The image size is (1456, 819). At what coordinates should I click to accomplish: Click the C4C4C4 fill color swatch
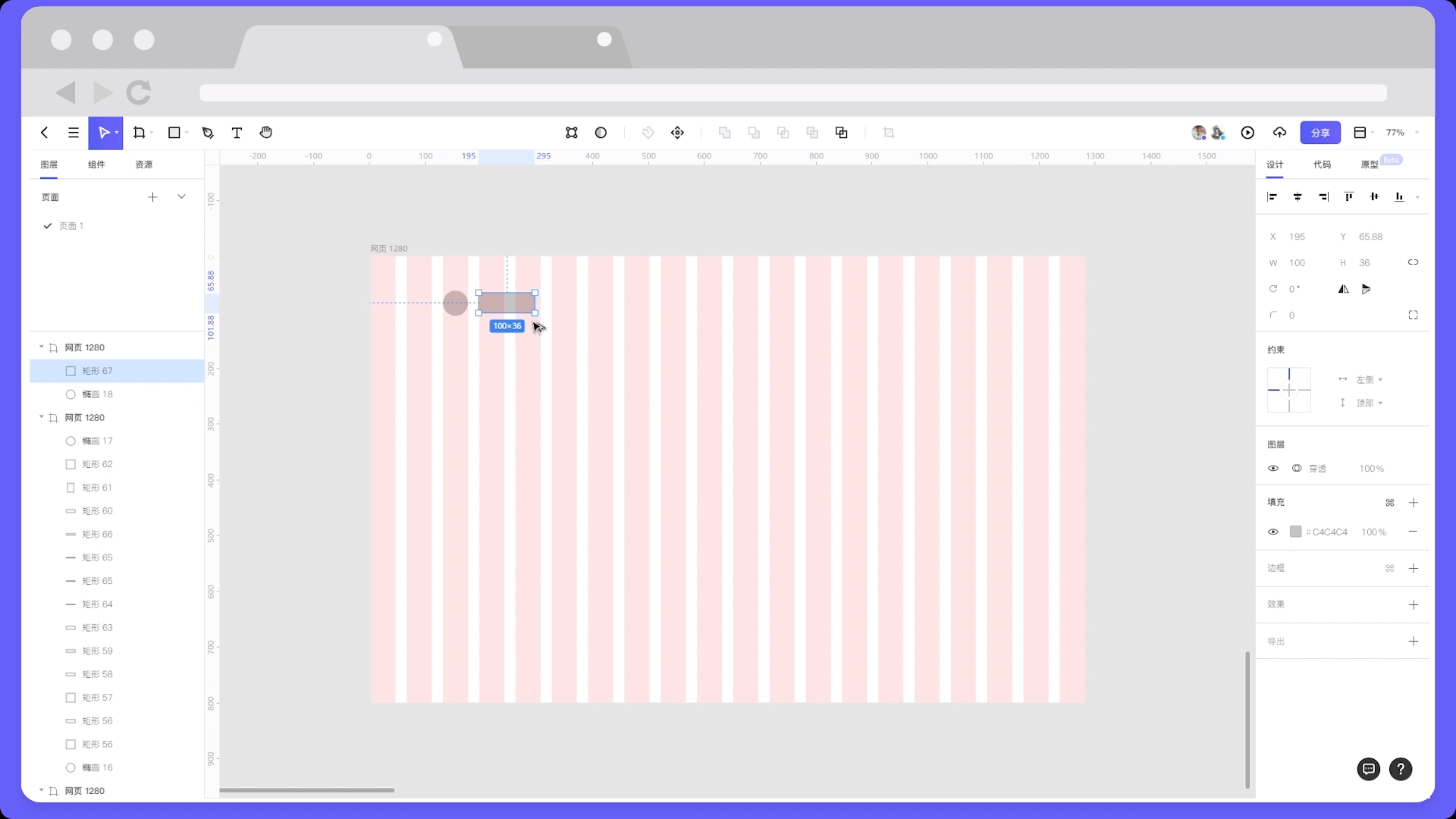tap(1296, 532)
